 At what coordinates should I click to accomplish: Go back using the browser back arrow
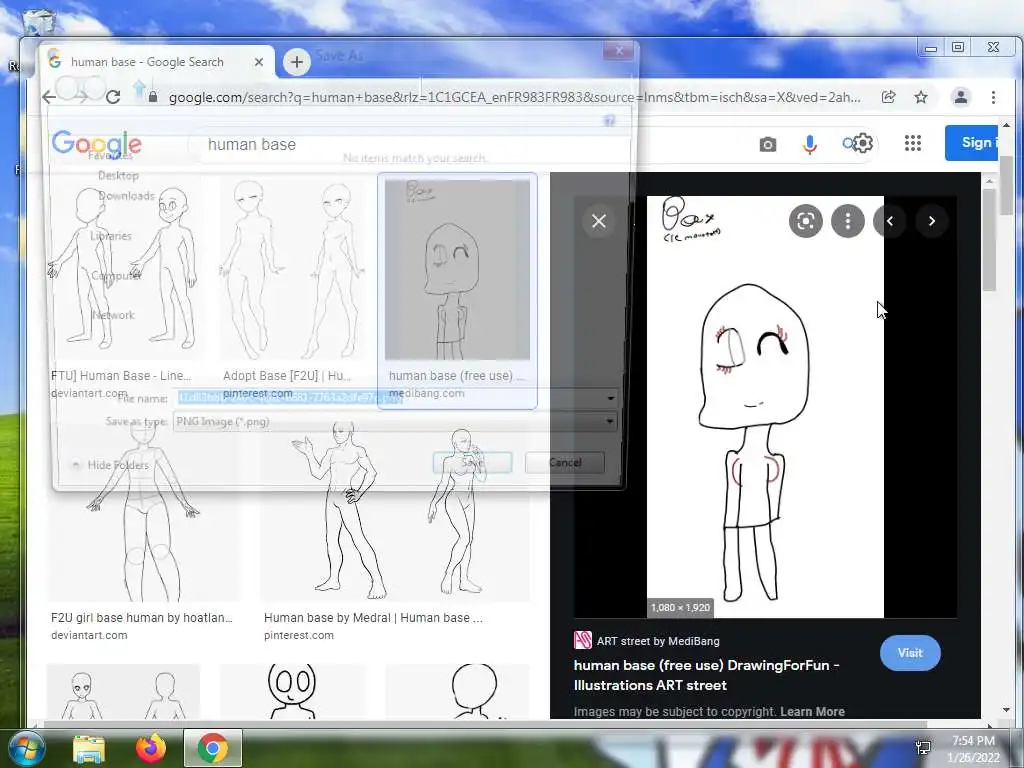tap(49, 97)
